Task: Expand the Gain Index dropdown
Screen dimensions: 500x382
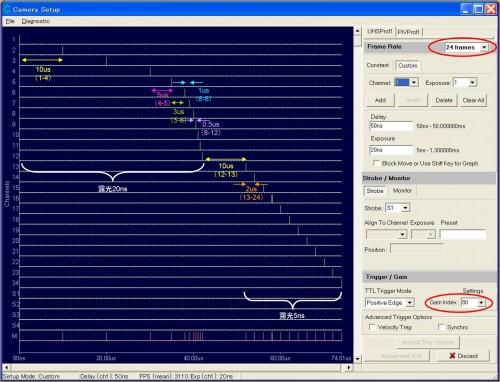Action: coord(481,303)
